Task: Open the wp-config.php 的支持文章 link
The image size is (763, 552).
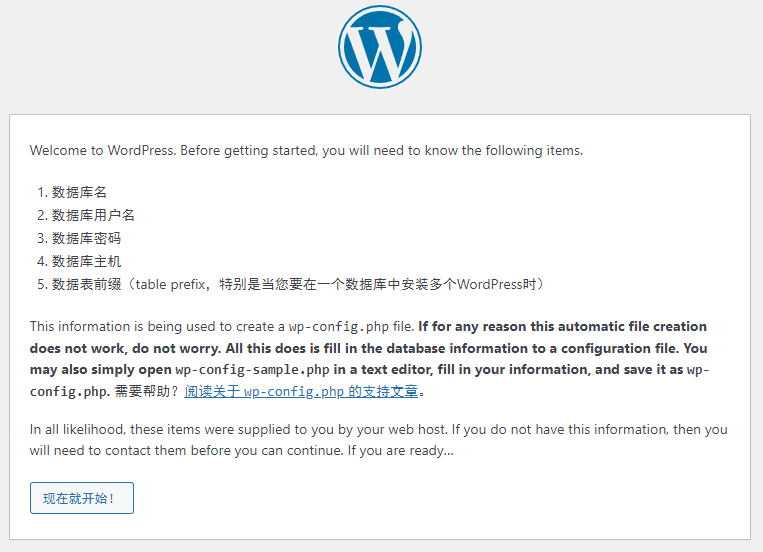Action: [301, 391]
